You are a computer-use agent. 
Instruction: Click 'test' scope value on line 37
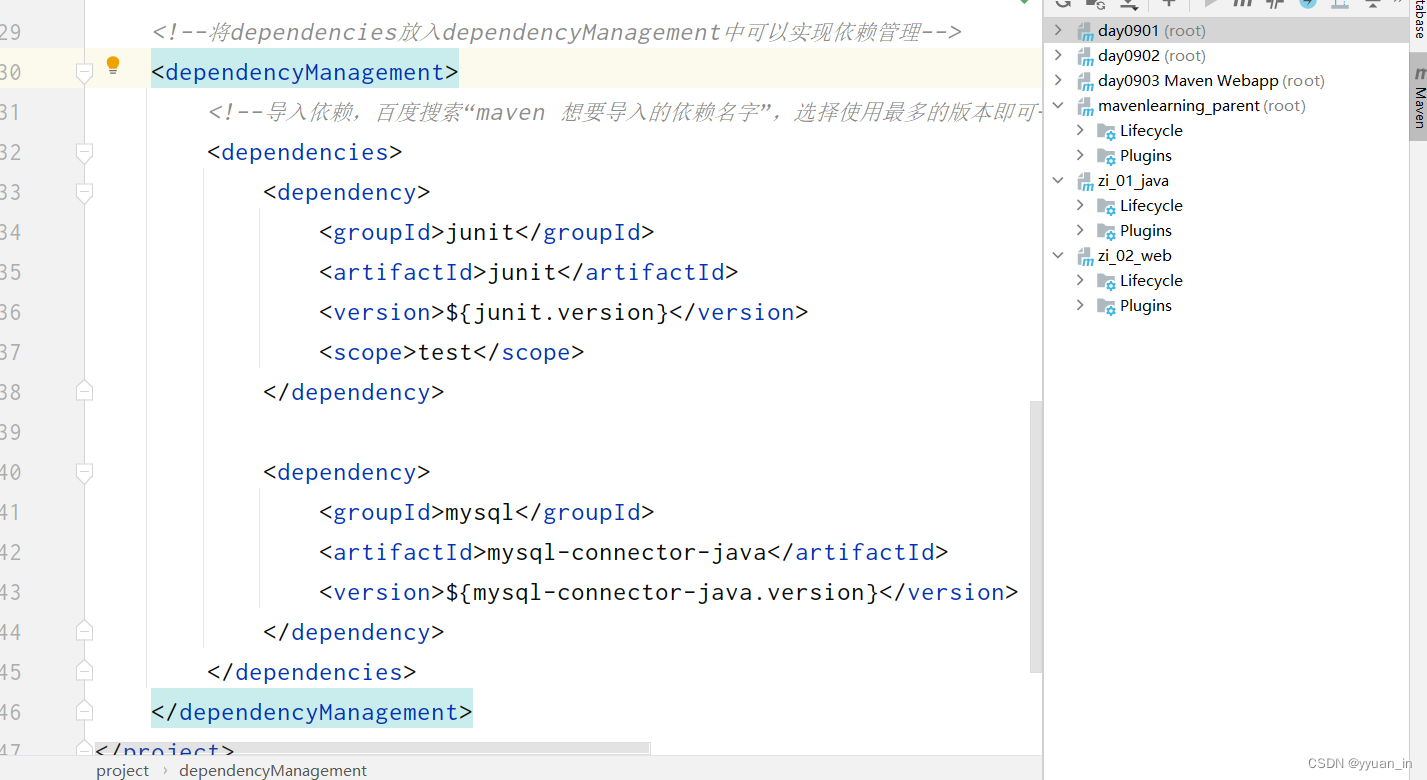click(x=445, y=352)
